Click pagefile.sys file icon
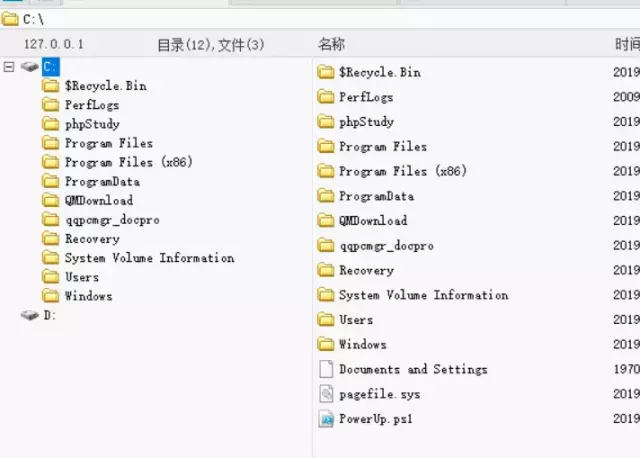This screenshot has height=458, width=640. coord(326,394)
